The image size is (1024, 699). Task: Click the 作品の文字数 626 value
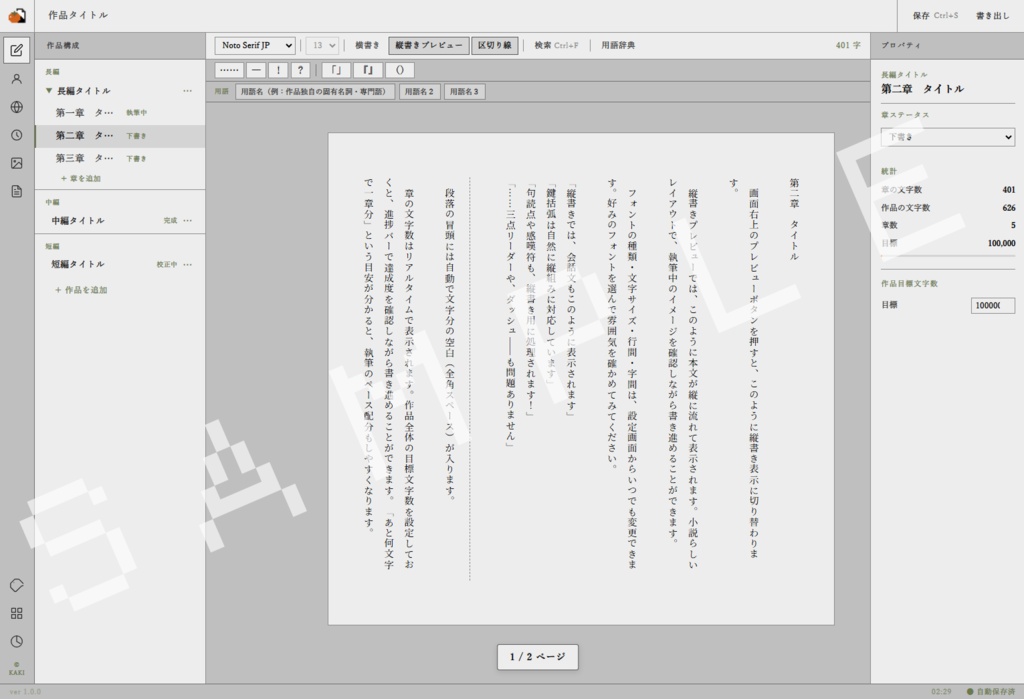click(x=1008, y=208)
